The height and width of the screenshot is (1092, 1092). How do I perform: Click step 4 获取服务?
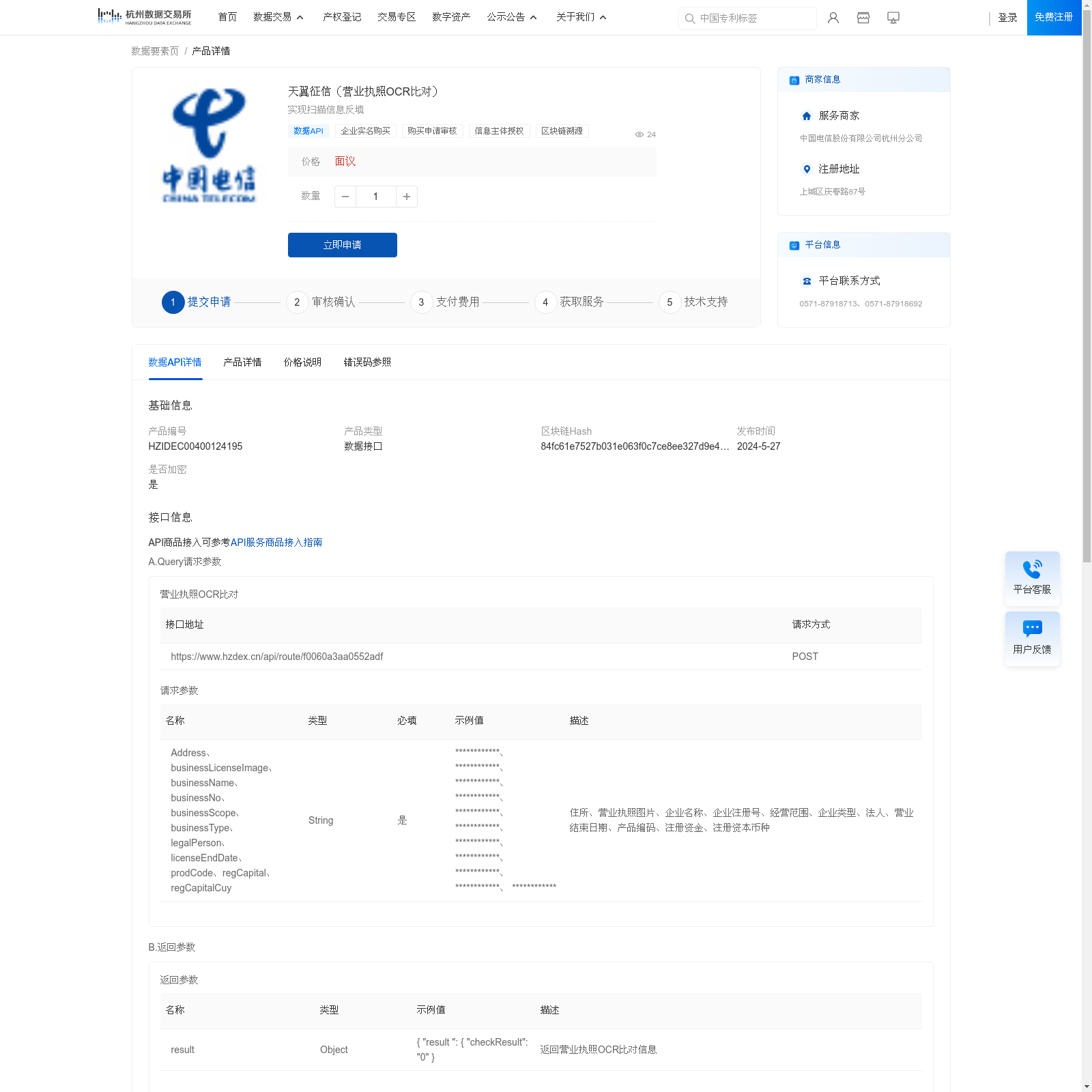pos(569,302)
